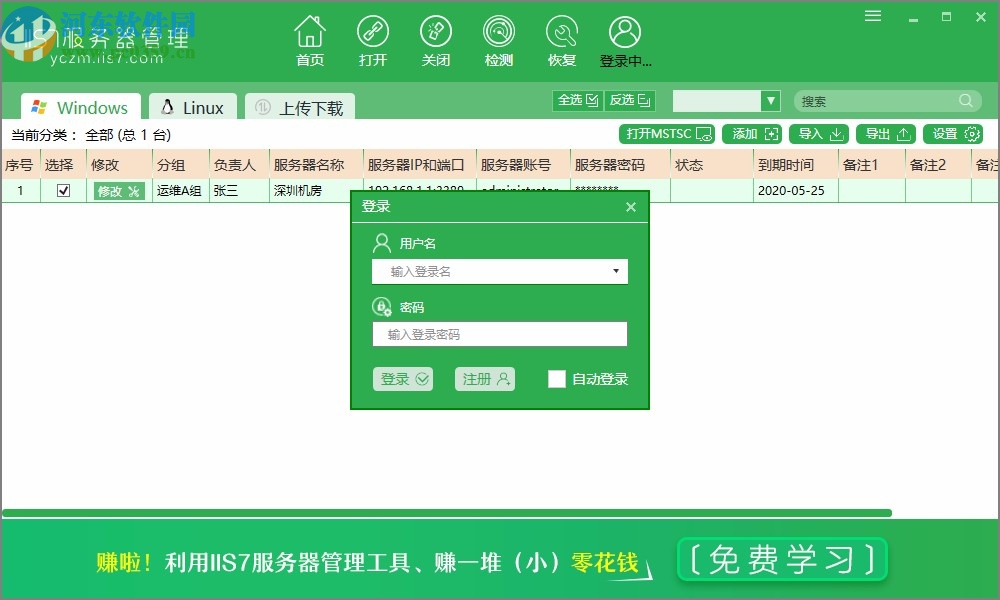1000x600 pixels.
Task: Click the username icon in login dialog
Action: click(382, 242)
